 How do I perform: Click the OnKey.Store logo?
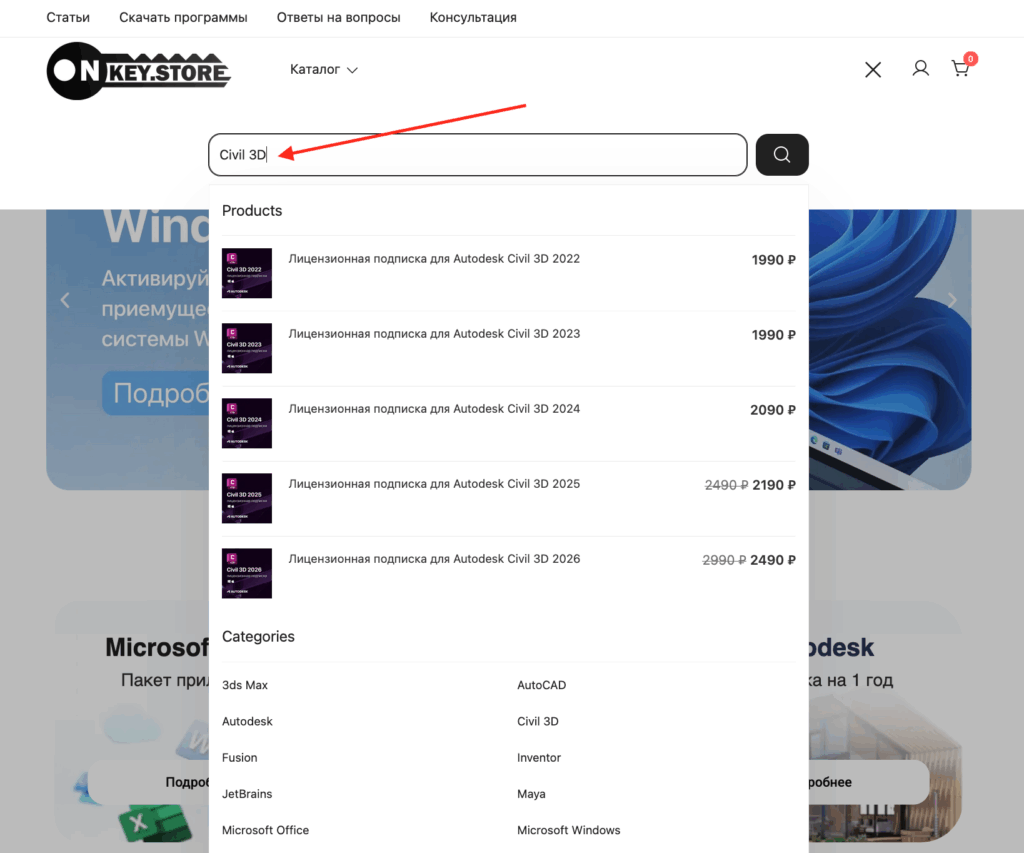(x=139, y=71)
